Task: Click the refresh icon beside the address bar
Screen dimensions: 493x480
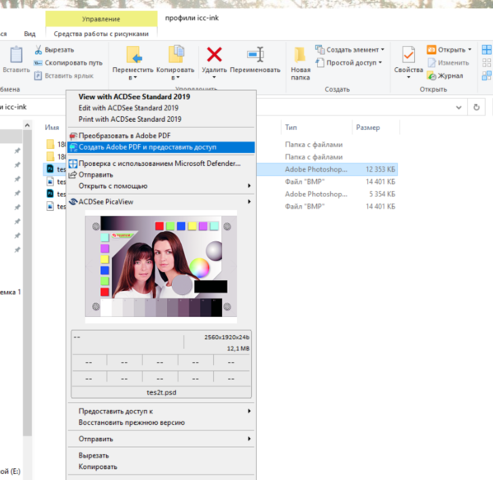Action: pos(476,107)
